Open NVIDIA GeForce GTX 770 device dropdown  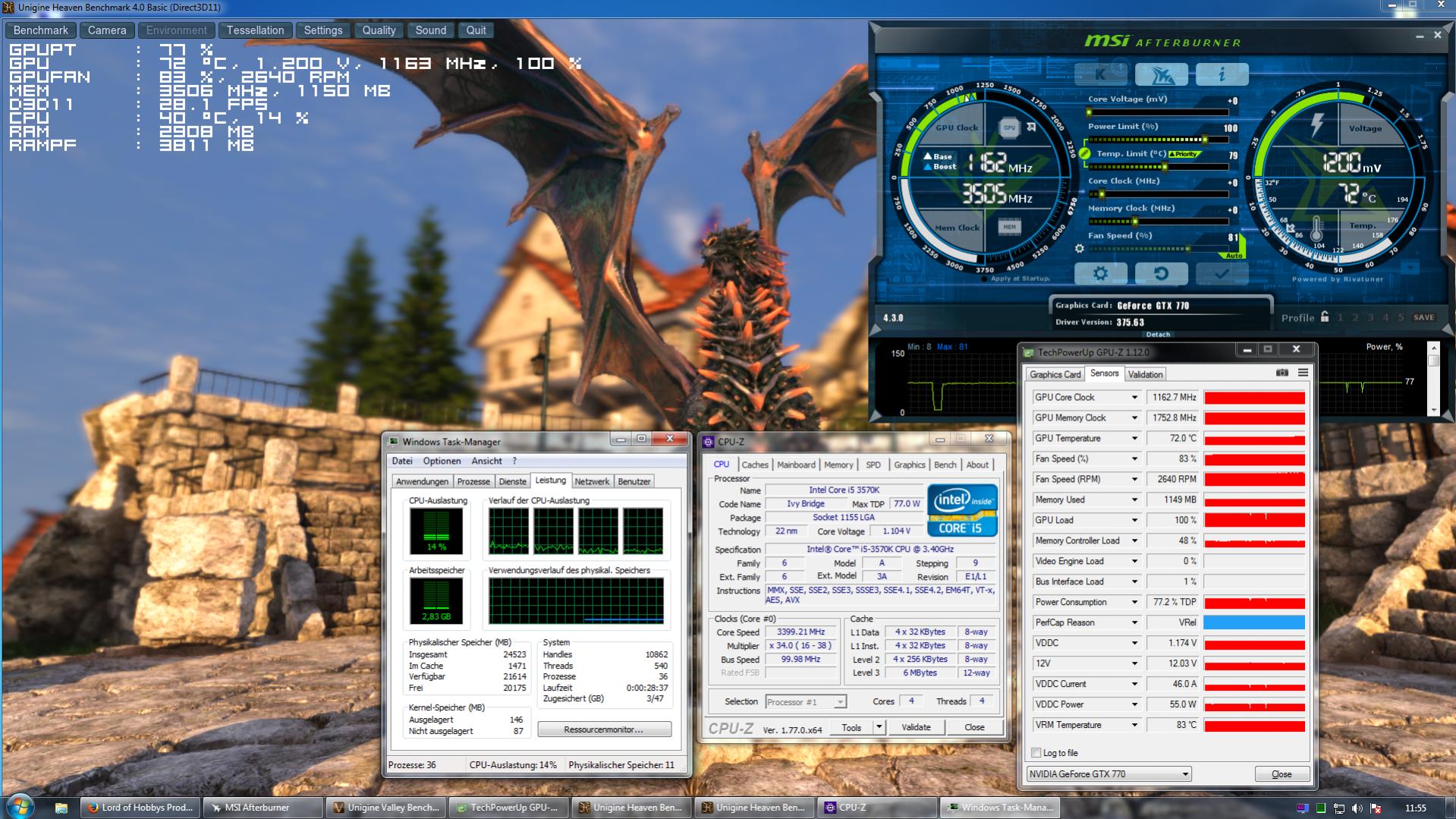click(x=1109, y=774)
